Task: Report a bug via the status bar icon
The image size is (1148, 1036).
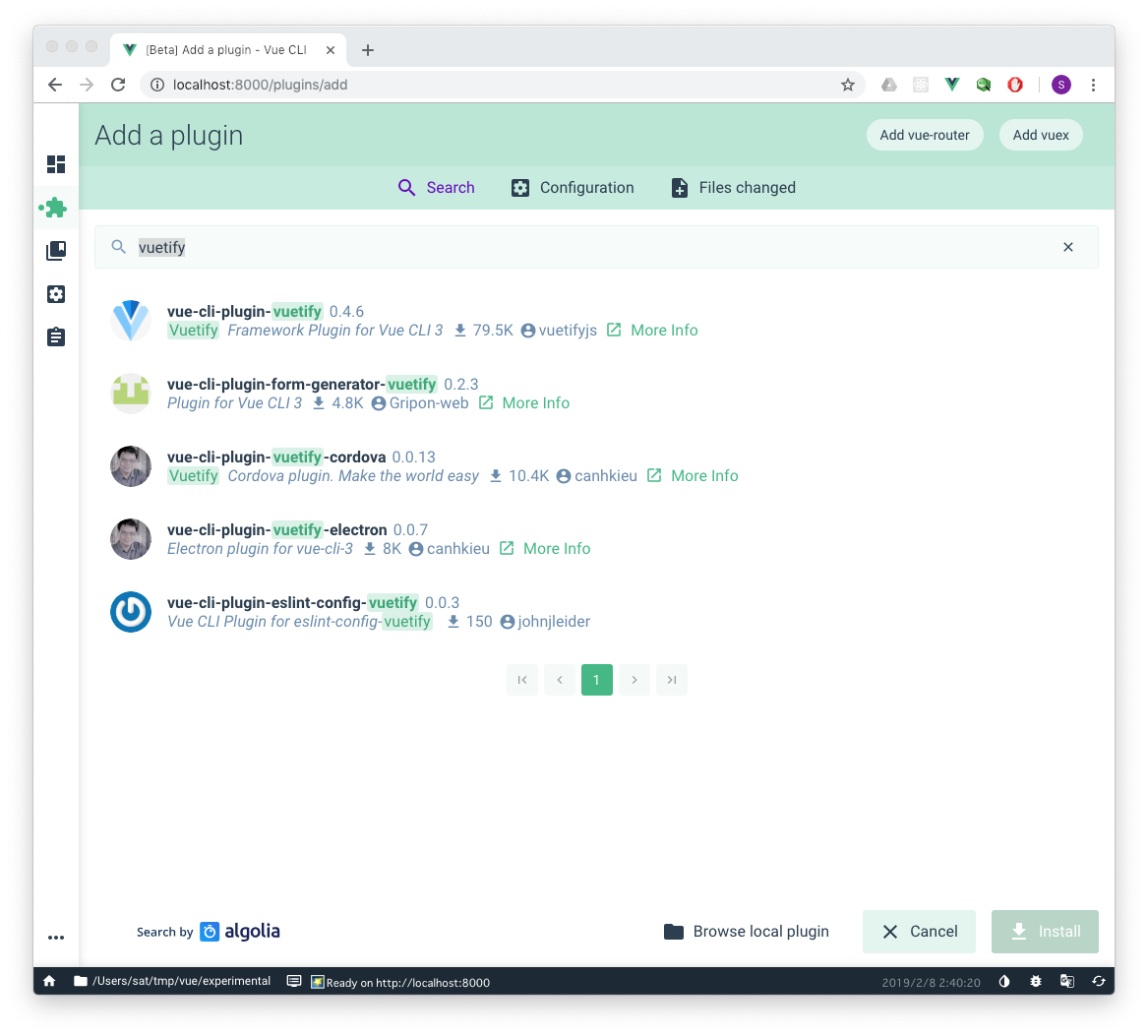Action: (1036, 981)
